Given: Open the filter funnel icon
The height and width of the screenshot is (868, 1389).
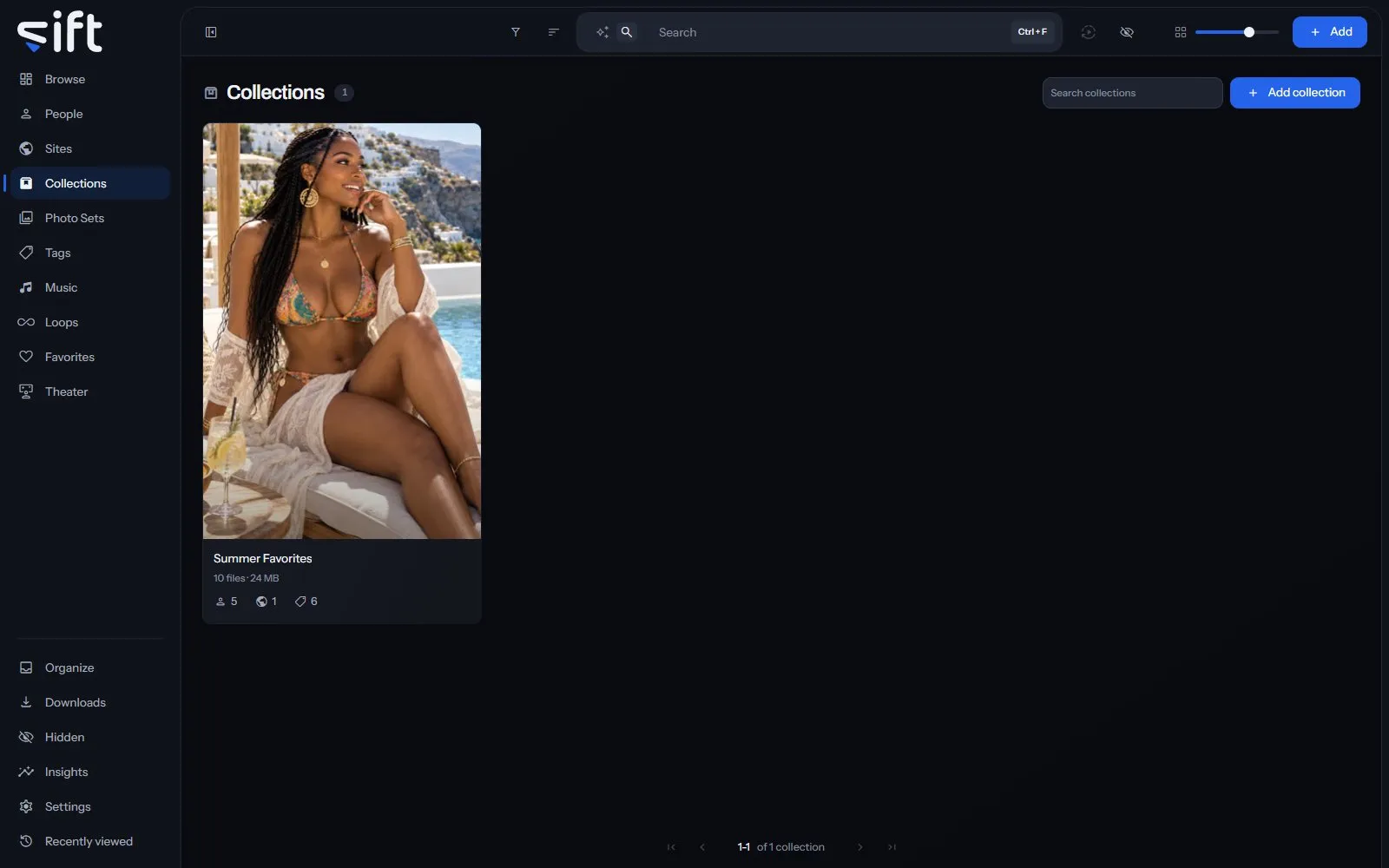Looking at the screenshot, I should pos(516,32).
